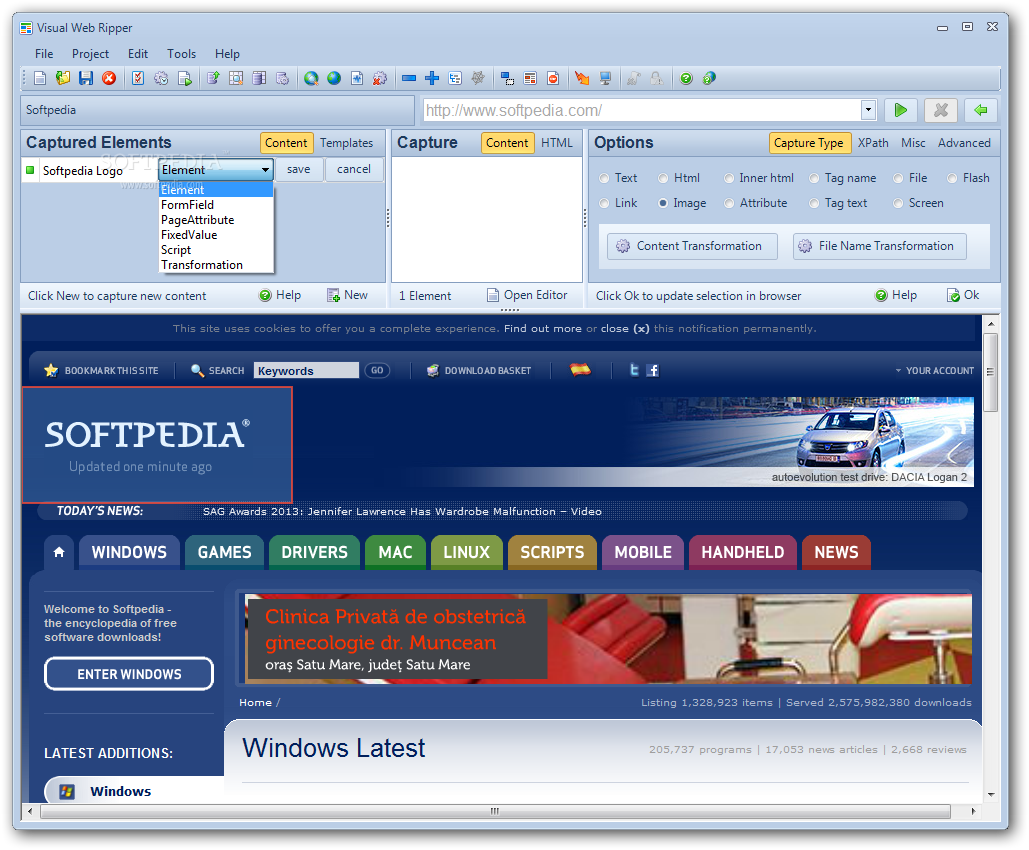This screenshot has height=850, width=1029.
Task: Select the Text capture type radio button
Action: (604, 179)
